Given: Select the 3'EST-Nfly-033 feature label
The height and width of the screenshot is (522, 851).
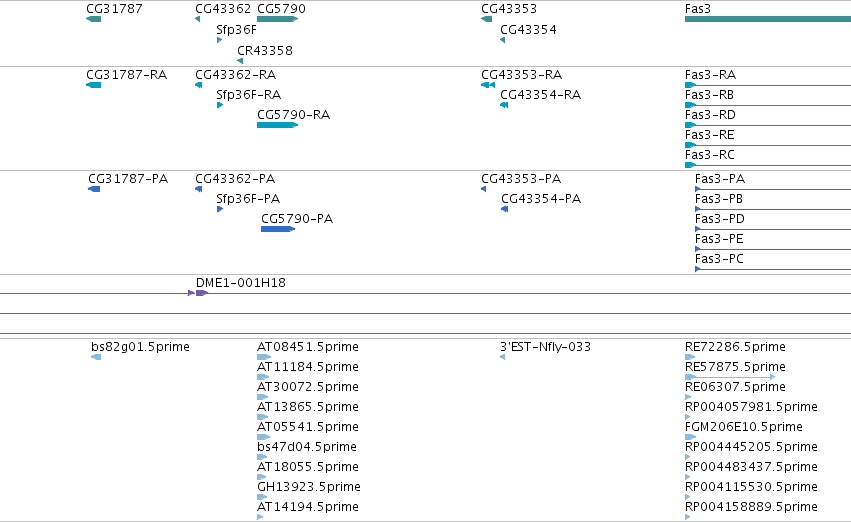Looking at the screenshot, I should [545, 347].
